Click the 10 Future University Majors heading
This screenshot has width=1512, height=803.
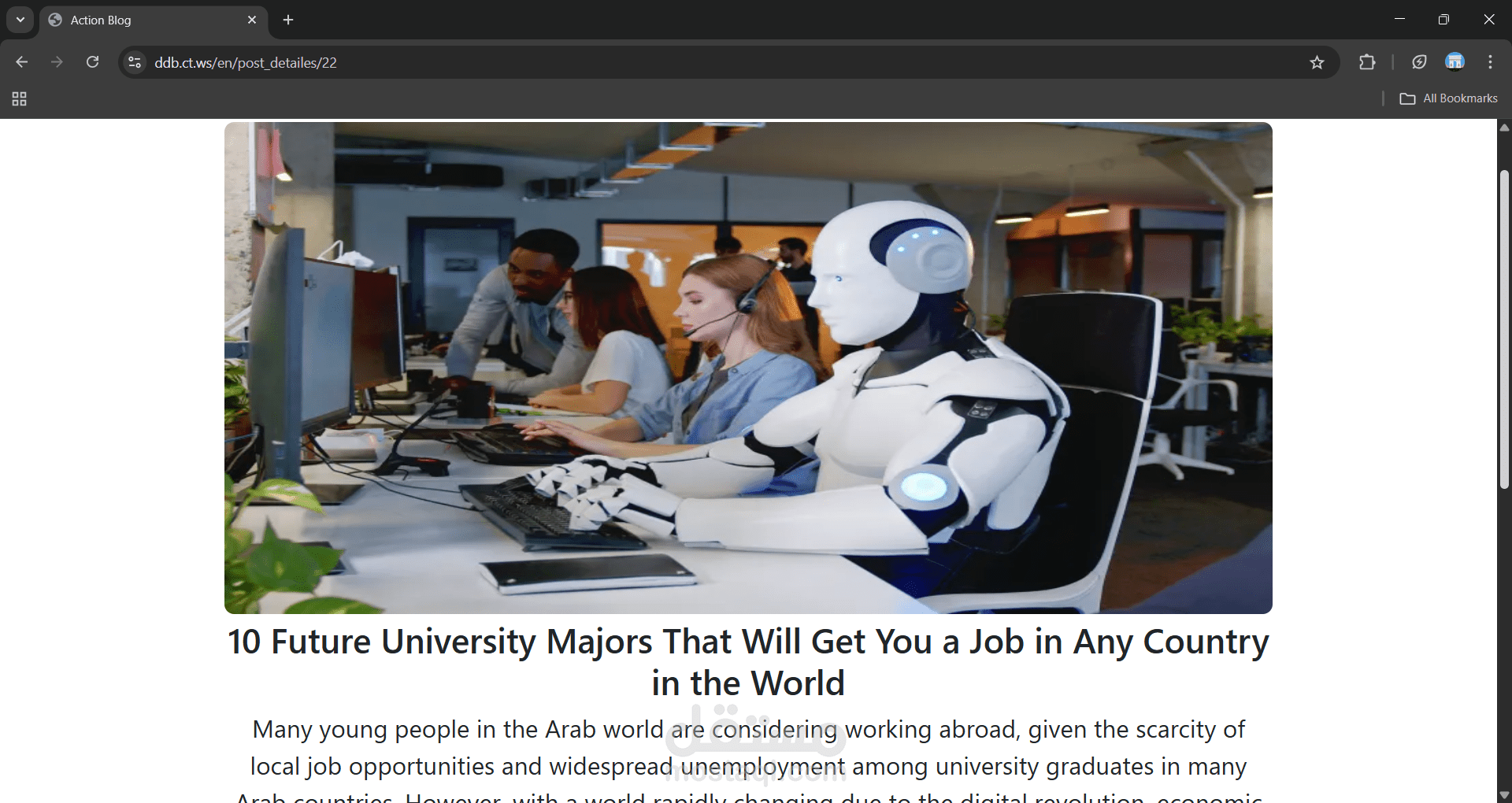pyautogui.click(x=748, y=662)
